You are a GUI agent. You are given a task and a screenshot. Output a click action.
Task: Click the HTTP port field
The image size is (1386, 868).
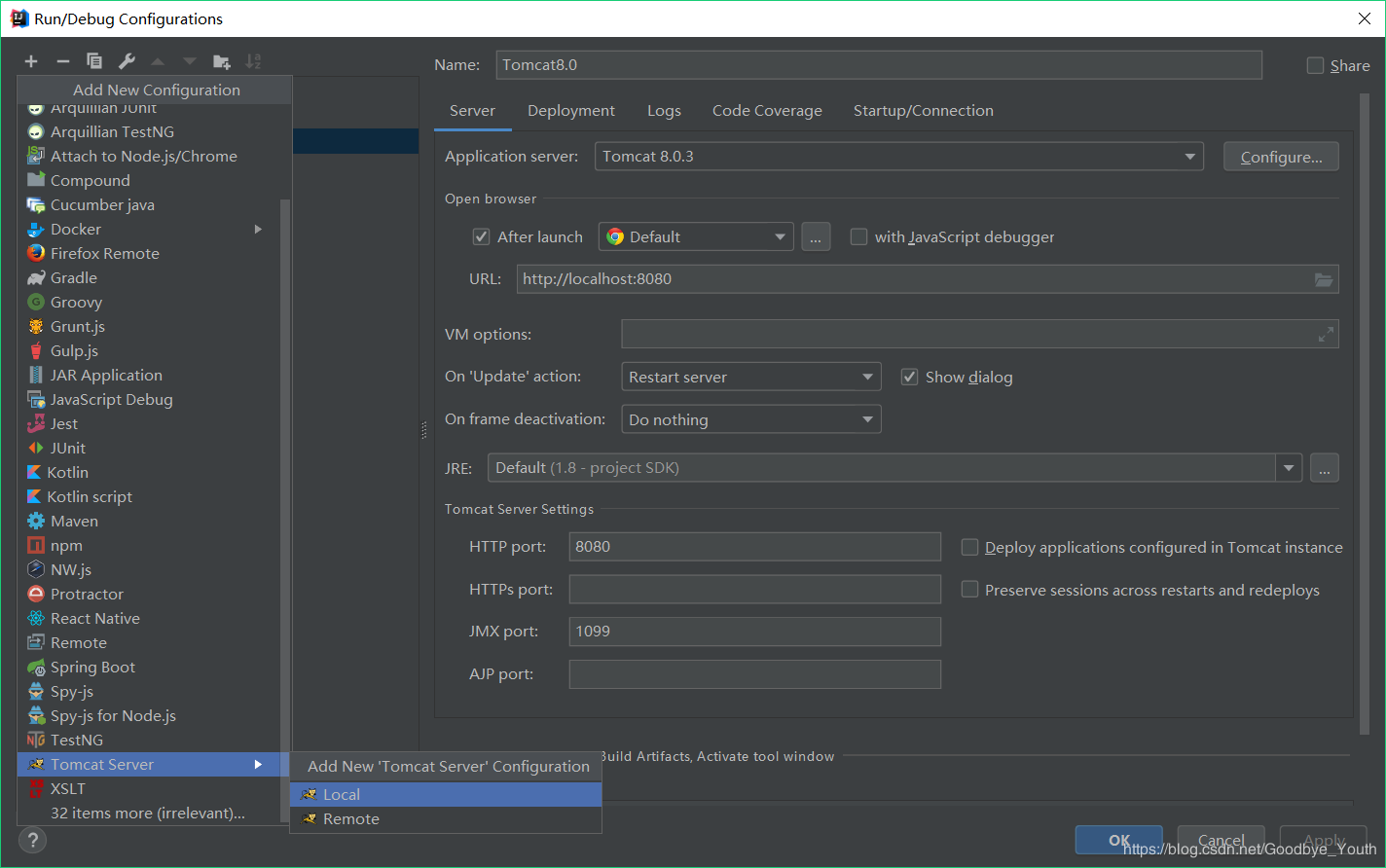point(754,547)
